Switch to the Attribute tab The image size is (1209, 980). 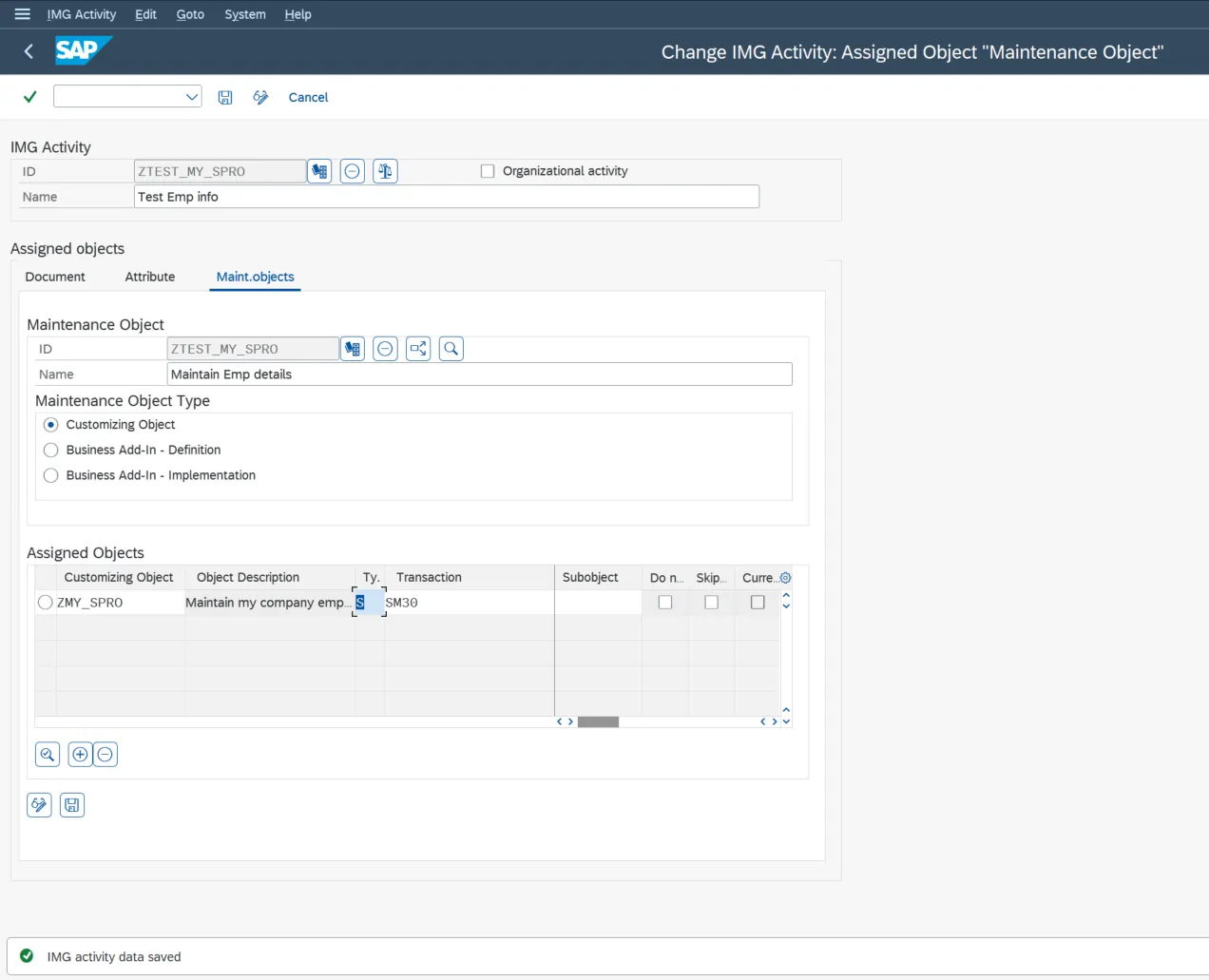149,277
